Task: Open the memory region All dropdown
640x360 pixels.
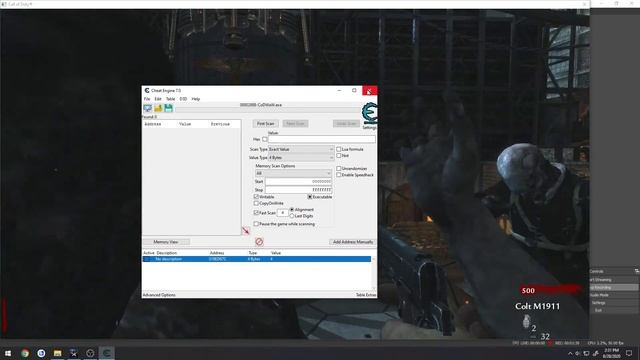Action: [293, 173]
